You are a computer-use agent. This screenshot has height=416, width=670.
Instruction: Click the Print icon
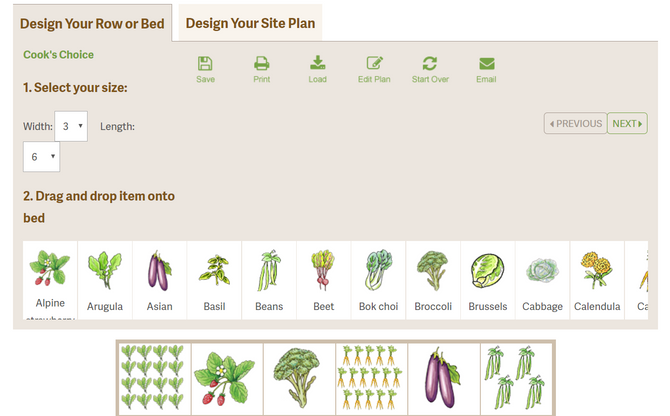coord(262,64)
